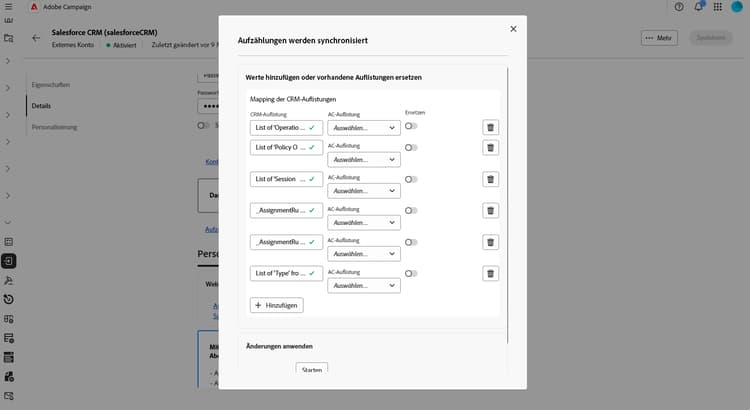Select the Personalisierung tab

click(54, 127)
